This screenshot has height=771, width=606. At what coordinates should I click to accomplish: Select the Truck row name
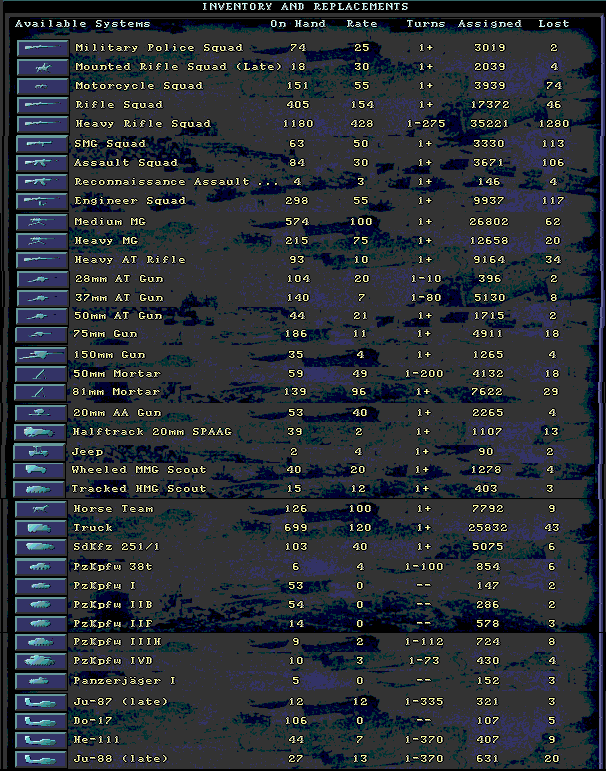(93, 528)
